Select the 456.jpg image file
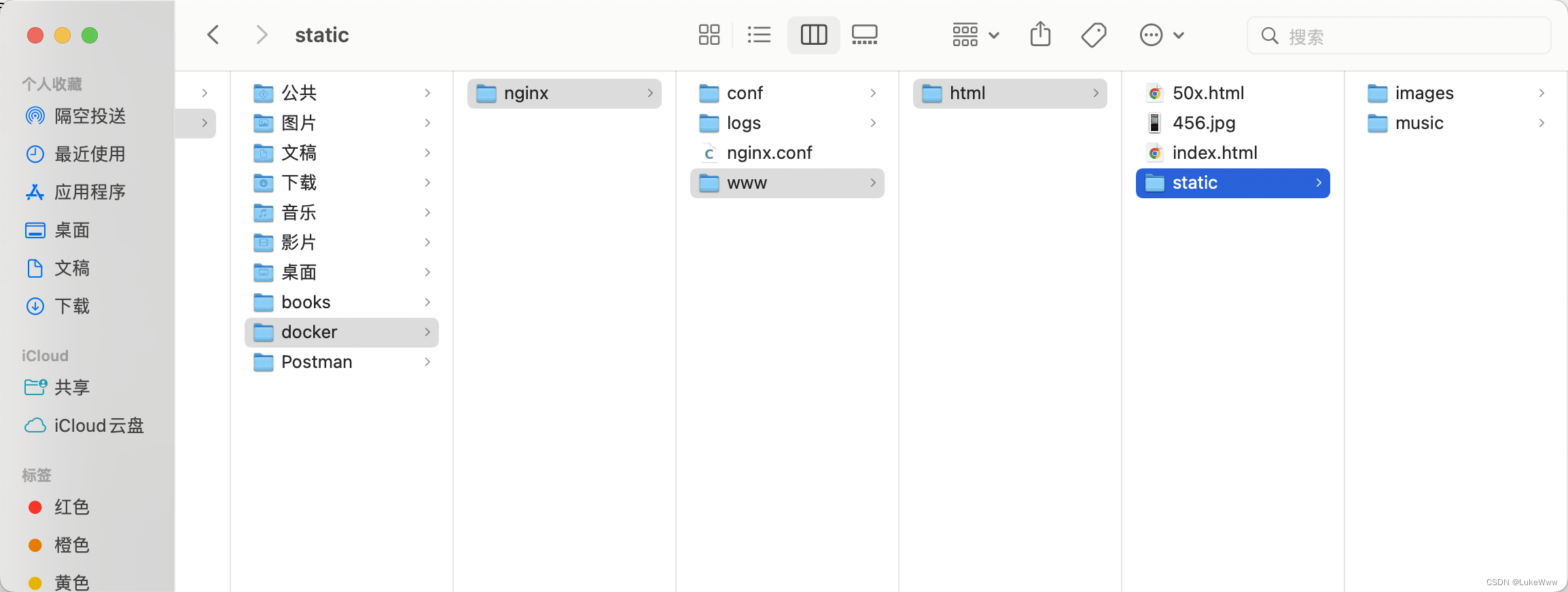This screenshot has width=1568, height=592. point(1233,123)
